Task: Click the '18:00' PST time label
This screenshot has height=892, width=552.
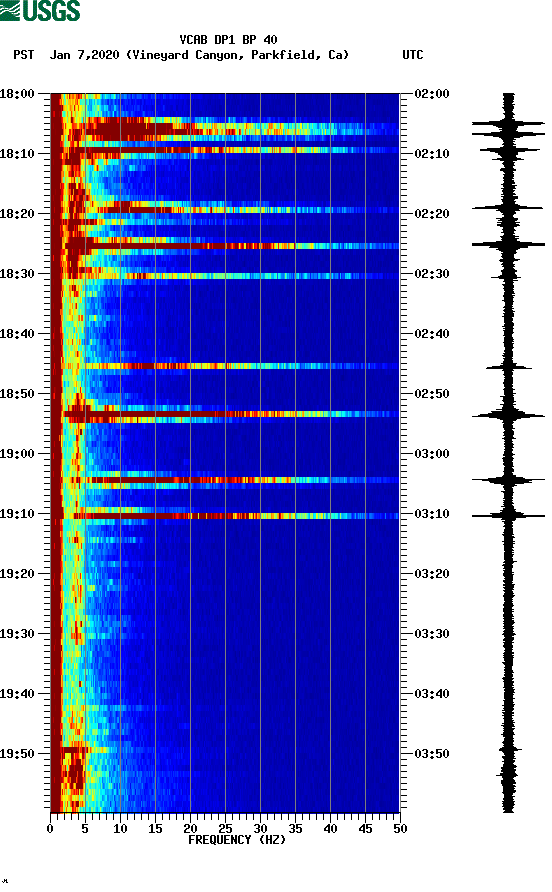Action: [x=17, y=94]
